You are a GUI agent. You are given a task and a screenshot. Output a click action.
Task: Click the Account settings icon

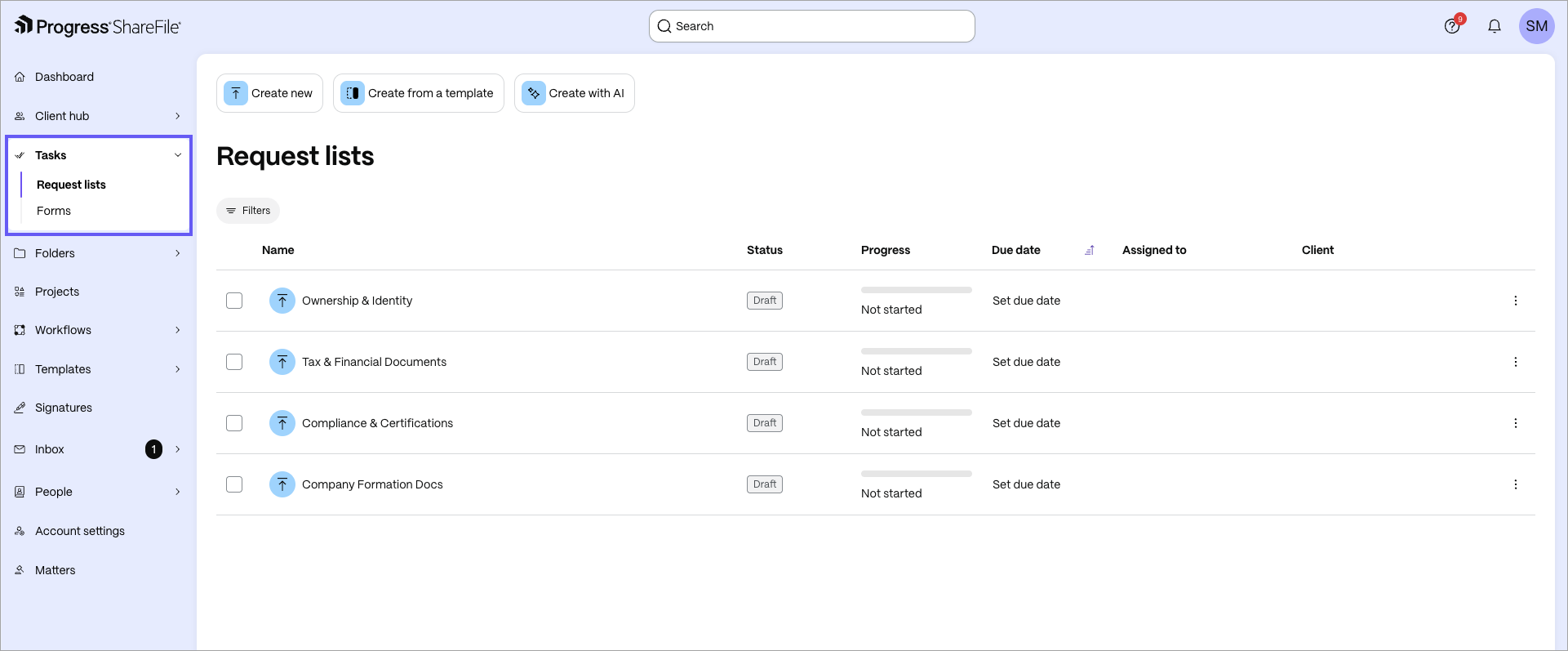pyautogui.click(x=20, y=531)
